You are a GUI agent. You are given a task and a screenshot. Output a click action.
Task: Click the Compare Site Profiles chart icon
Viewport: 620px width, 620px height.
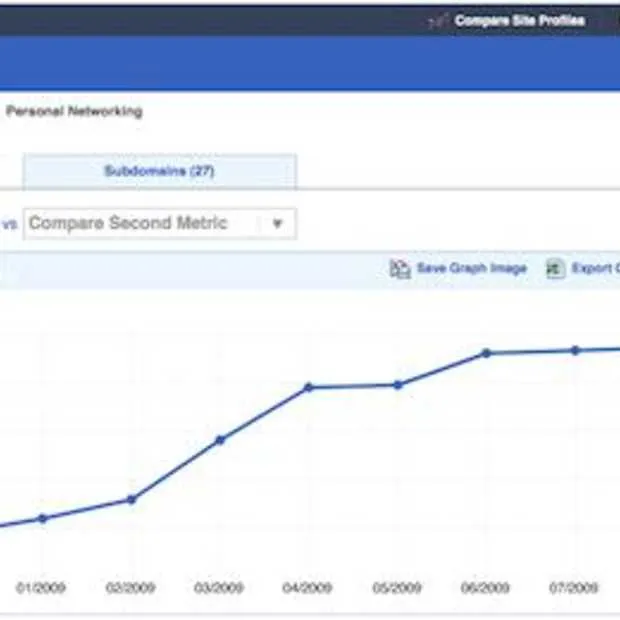pos(436,21)
